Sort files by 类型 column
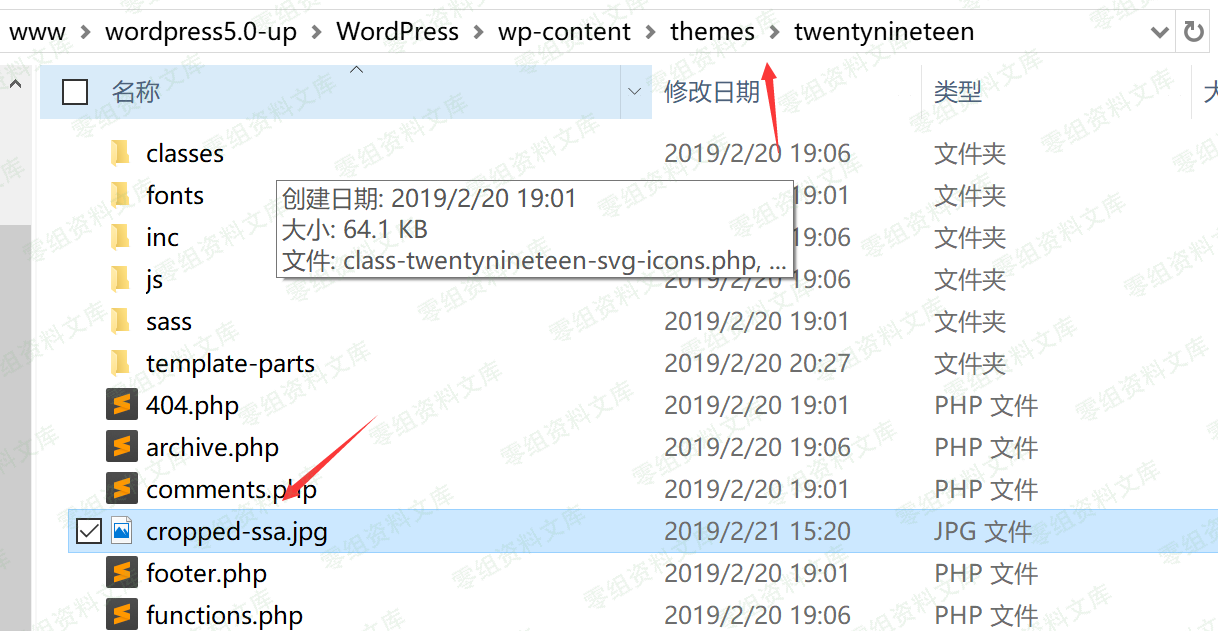Image resolution: width=1218 pixels, height=631 pixels. pyautogui.click(x=957, y=92)
